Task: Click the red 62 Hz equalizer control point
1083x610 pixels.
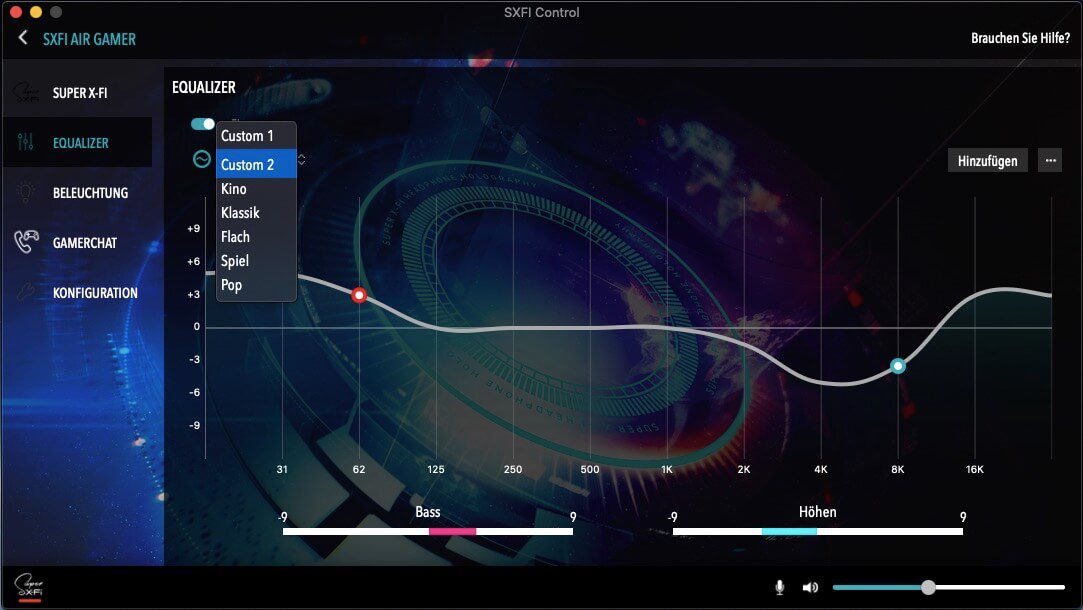Action: tap(359, 295)
